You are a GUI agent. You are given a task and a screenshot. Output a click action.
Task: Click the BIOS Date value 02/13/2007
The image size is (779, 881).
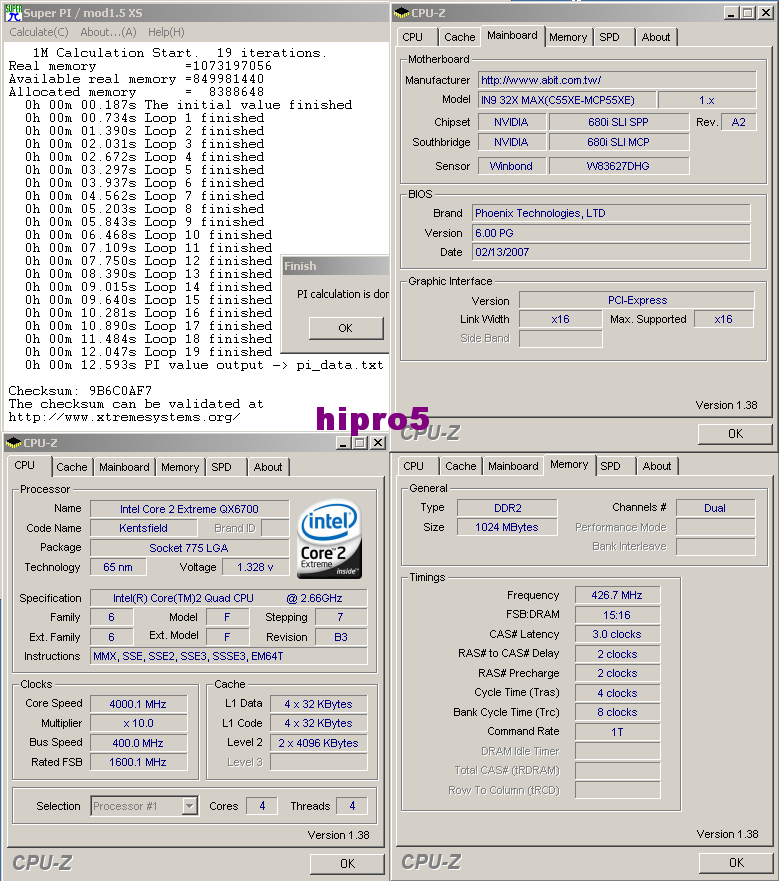[611, 252]
